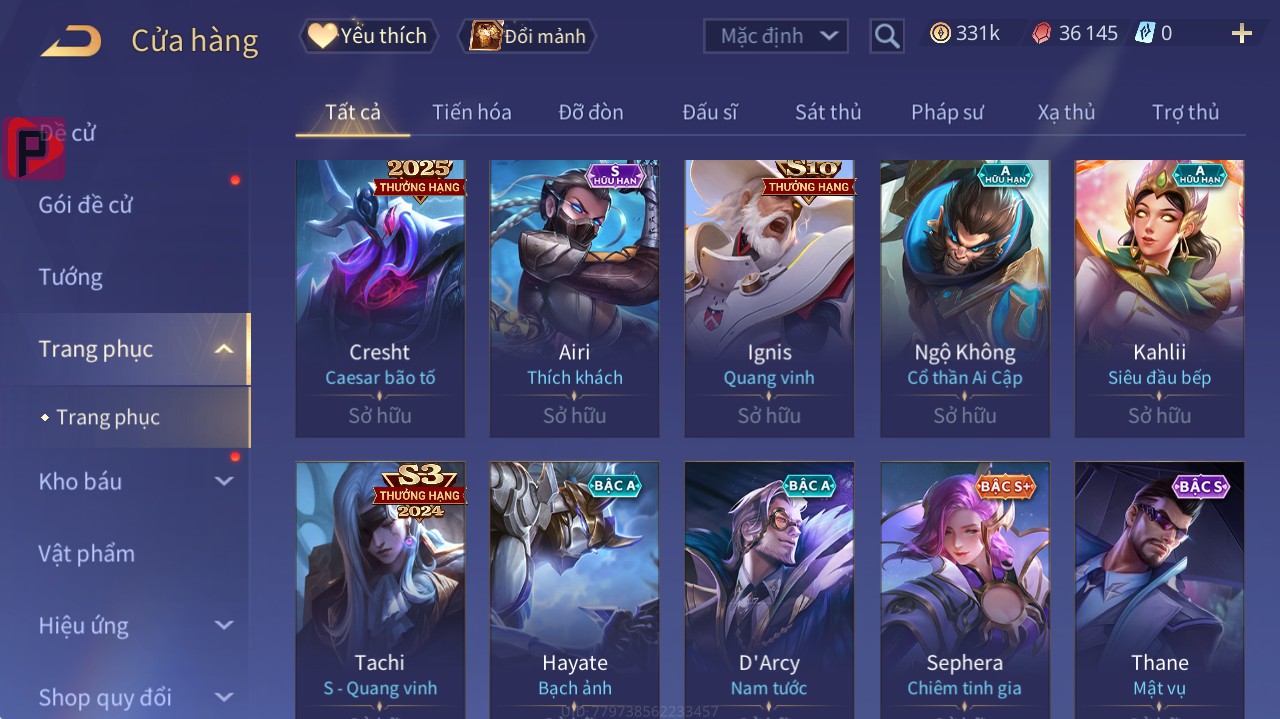
Task: Open the search magnifier icon
Action: click(x=887, y=36)
